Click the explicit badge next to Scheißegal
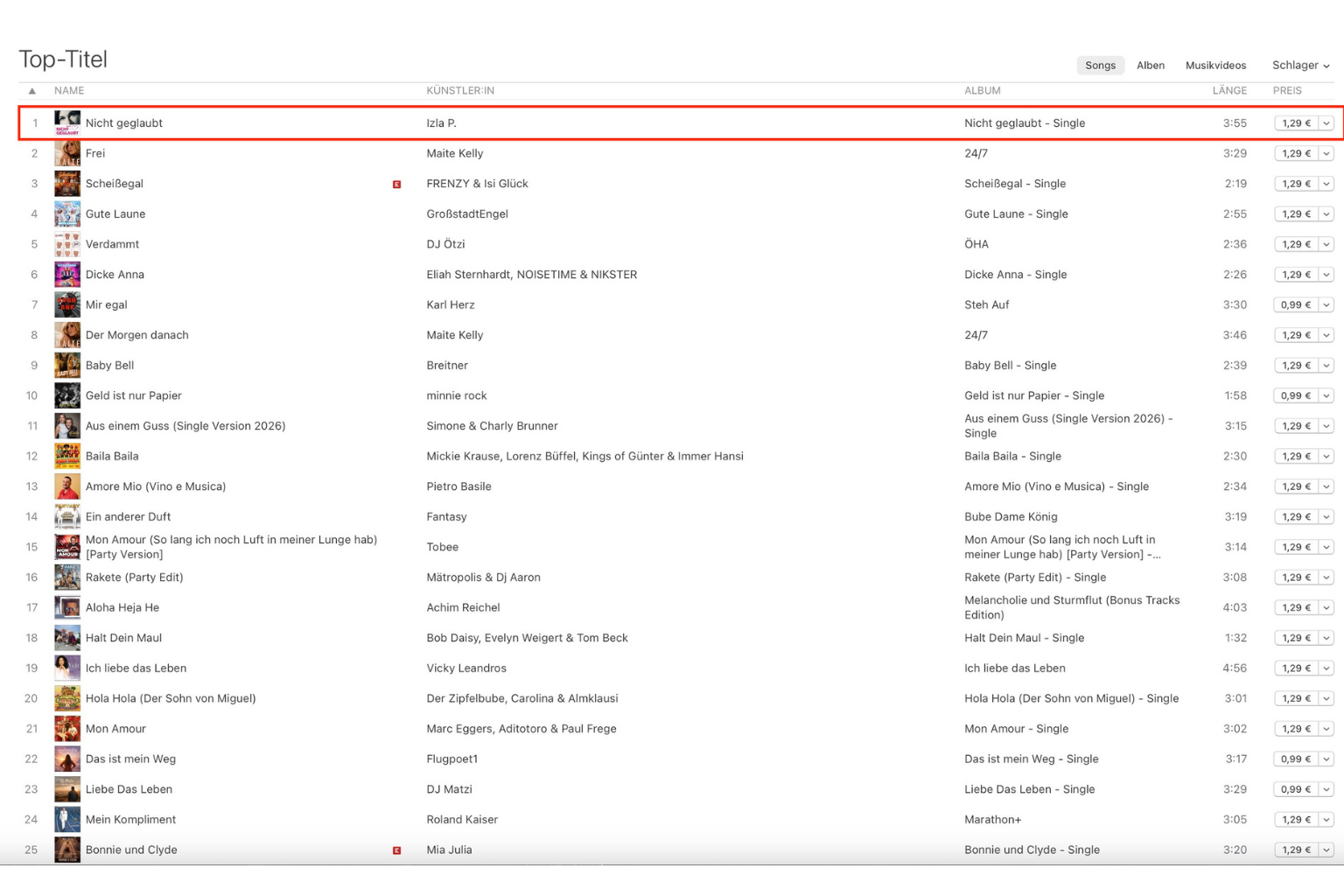 396,185
